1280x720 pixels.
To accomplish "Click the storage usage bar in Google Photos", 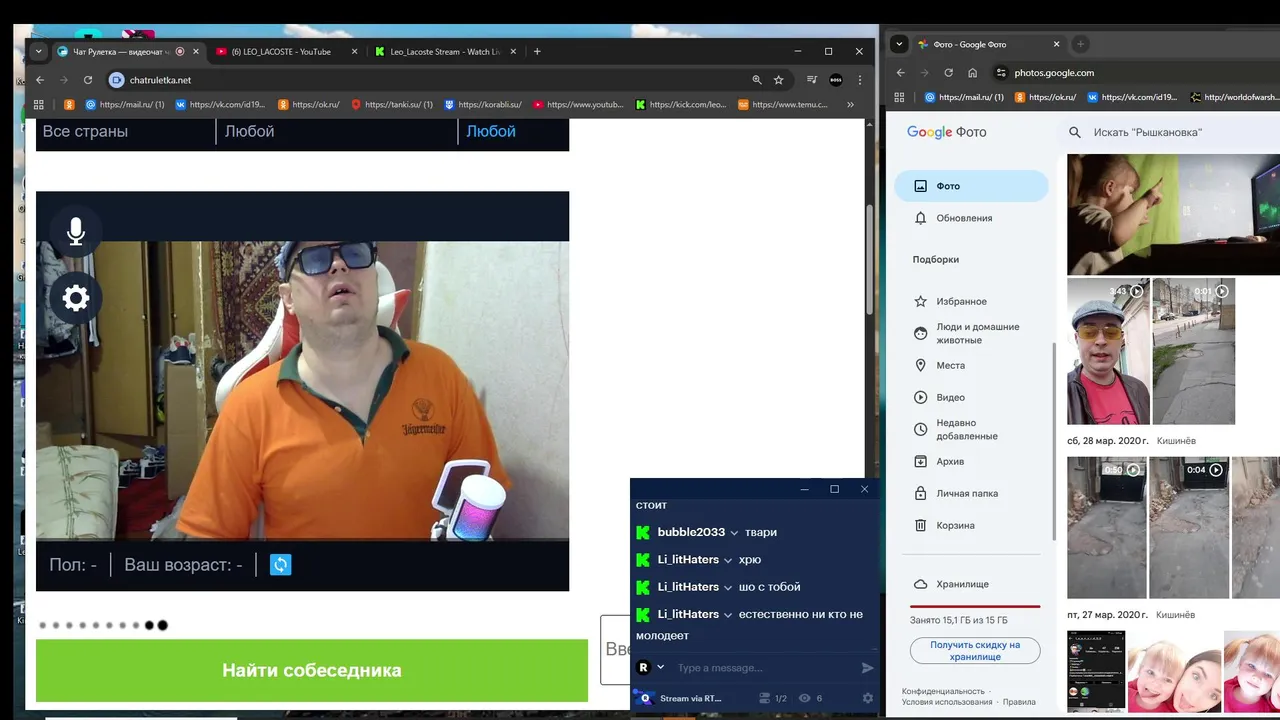I will pyautogui.click(x=975, y=606).
